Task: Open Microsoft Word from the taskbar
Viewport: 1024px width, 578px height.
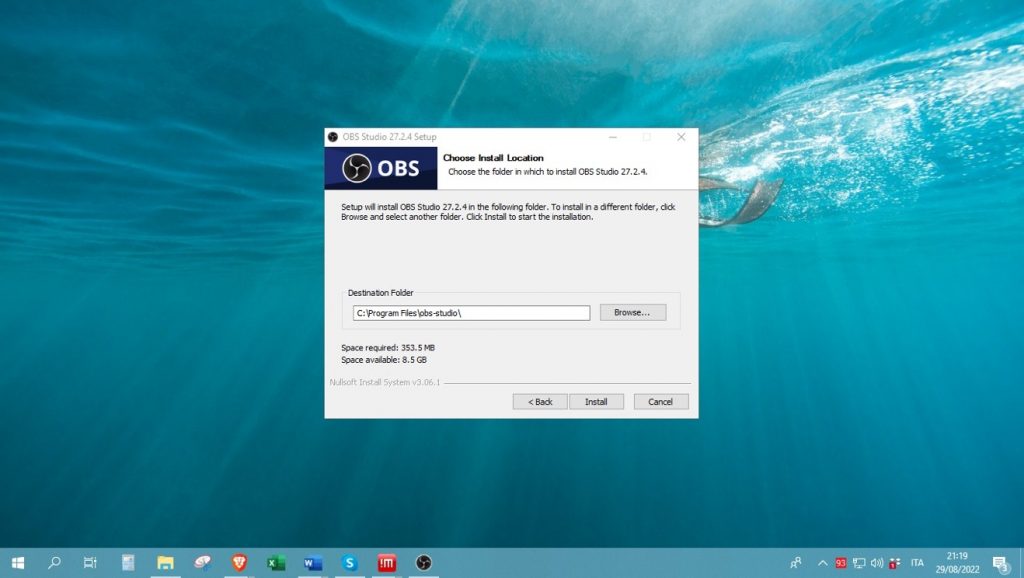Action: (x=312, y=563)
